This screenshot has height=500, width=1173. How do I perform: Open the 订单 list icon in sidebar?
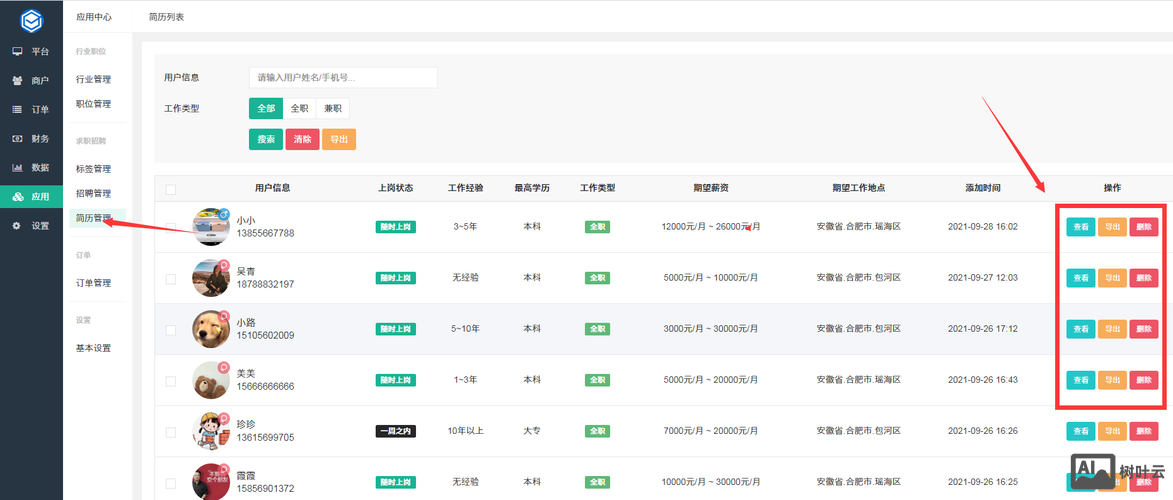point(17,109)
